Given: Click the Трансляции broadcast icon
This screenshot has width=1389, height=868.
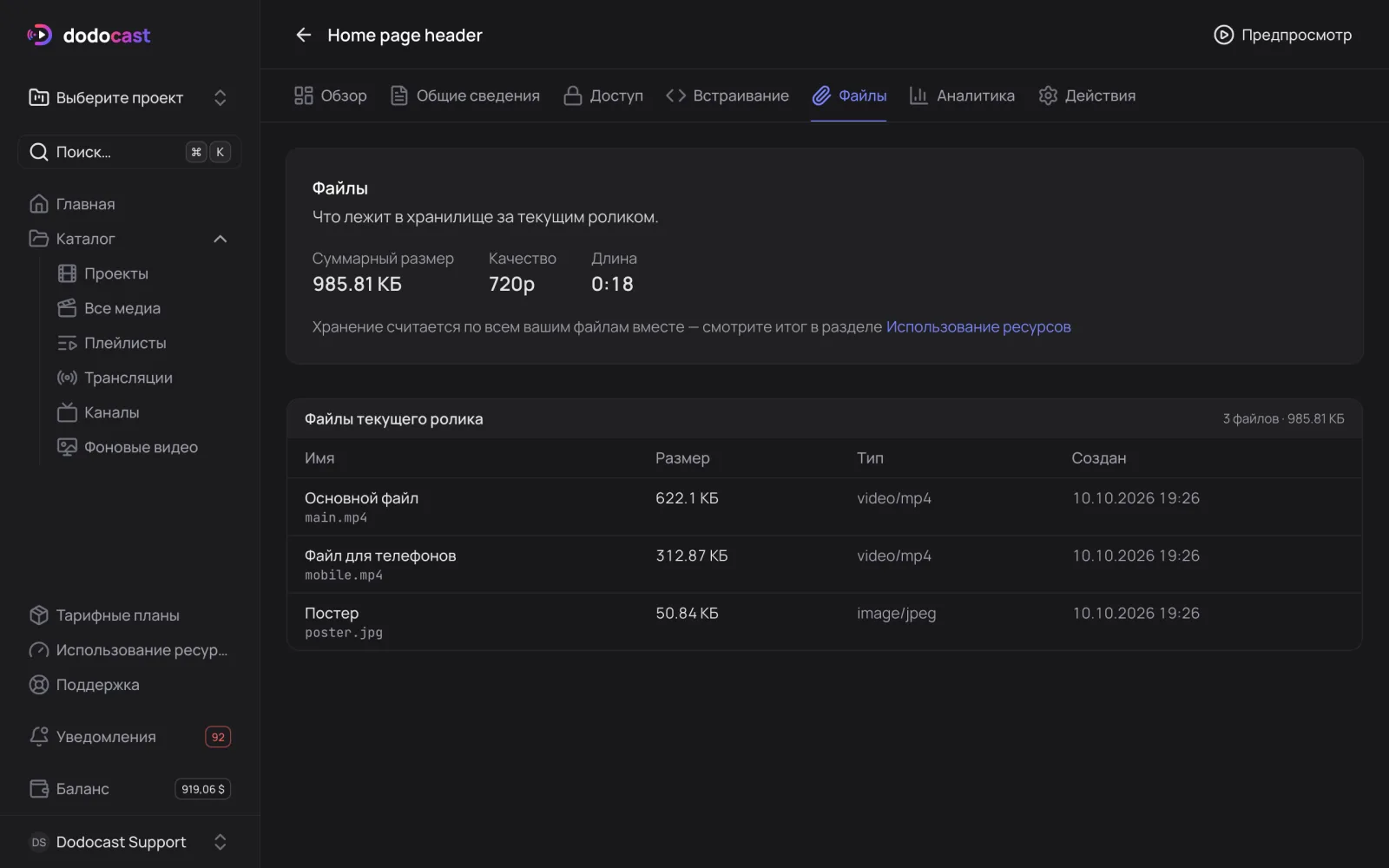Looking at the screenshot, I should [x=67, y=378].
